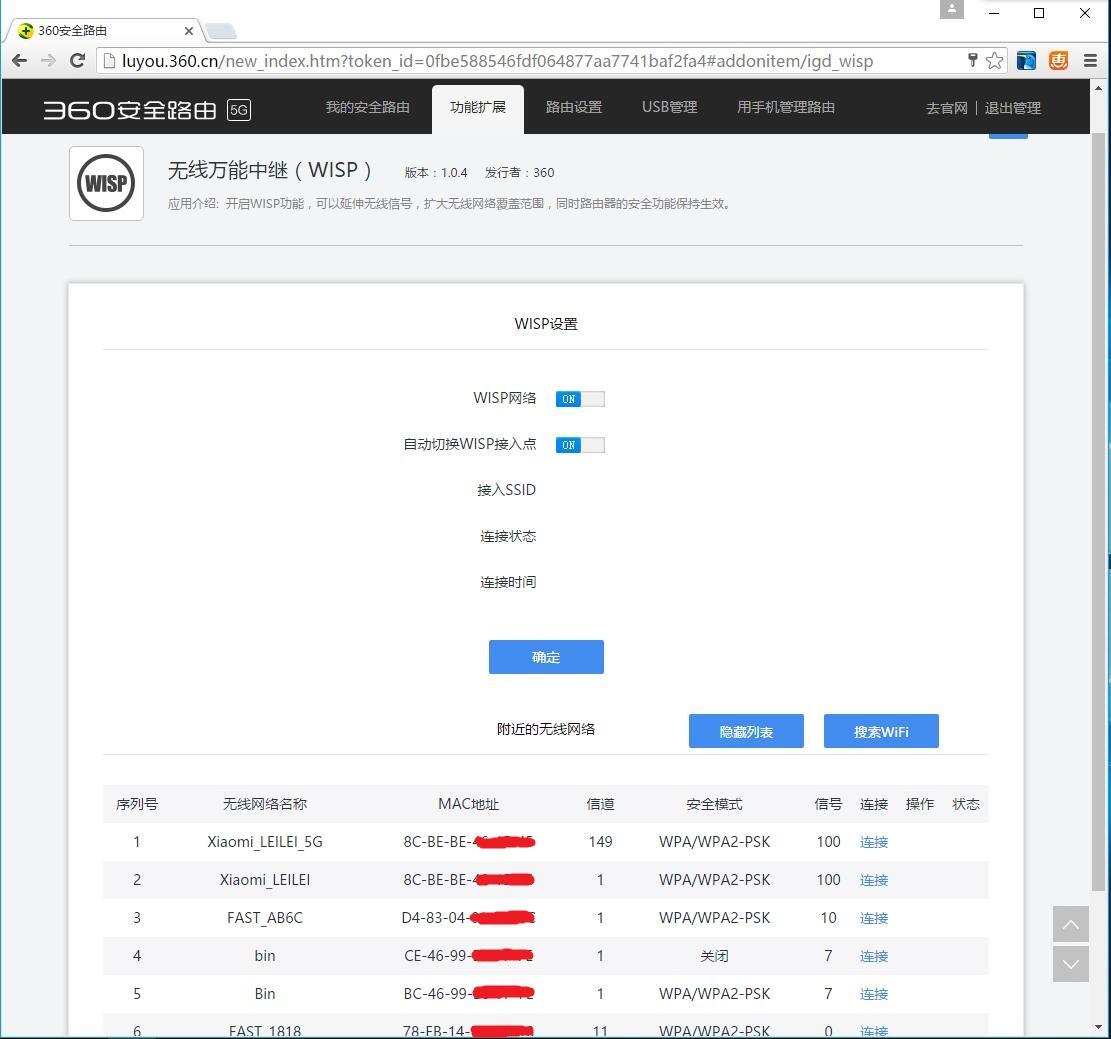Refresh the router settings page
Viewport: 1111px width, 1039px height.
77,61
